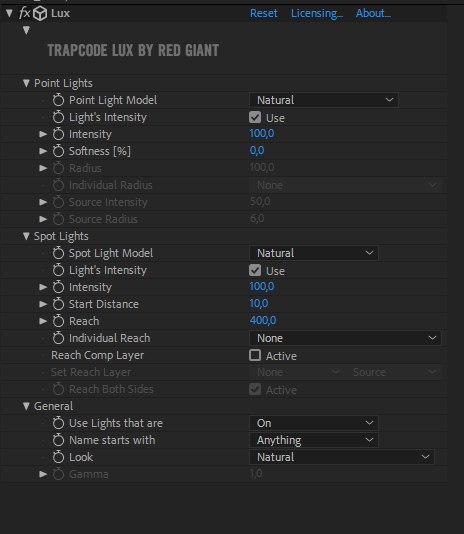464x534 pixels.
Task: Open the Licensing link
Action: click(x=316, y=13)
